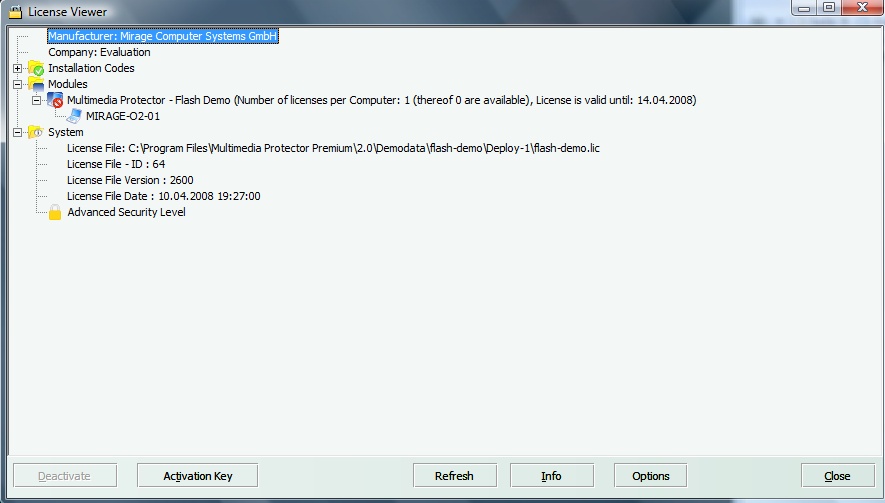Collapse the Multimedia Protector module node
The width and height of the screenshot is (885, 503).
click(x=37, y=101)
